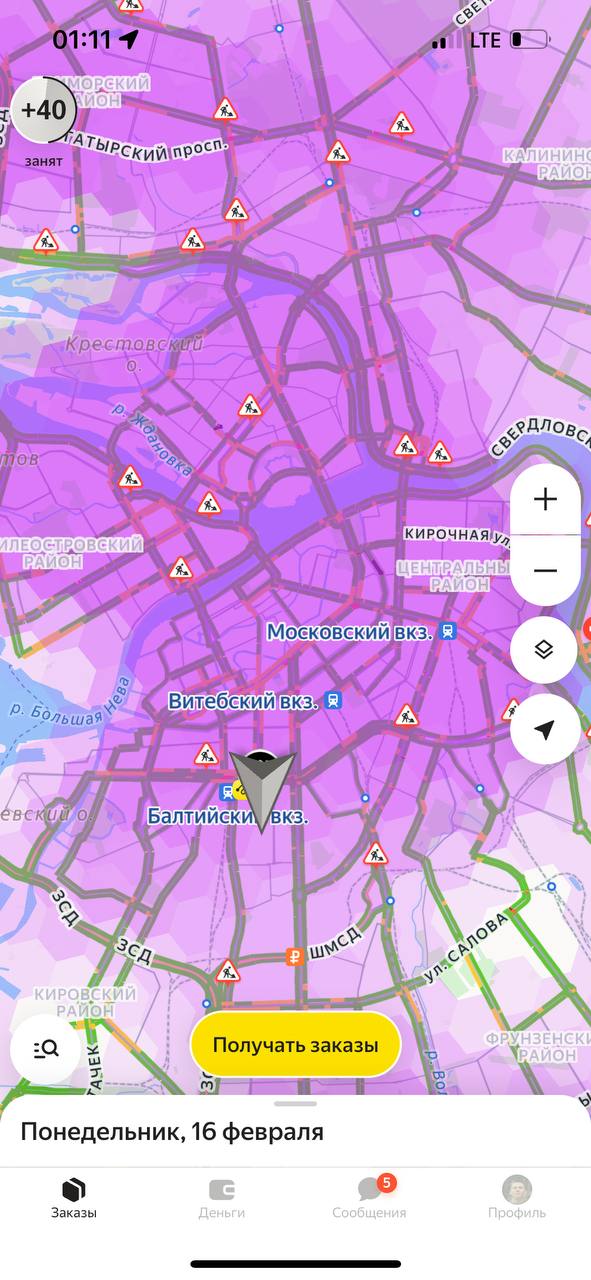Viewport: 591px width, 1280px height.
Task: Tap the zoom in plus button
Action: (x=545, y=499)
